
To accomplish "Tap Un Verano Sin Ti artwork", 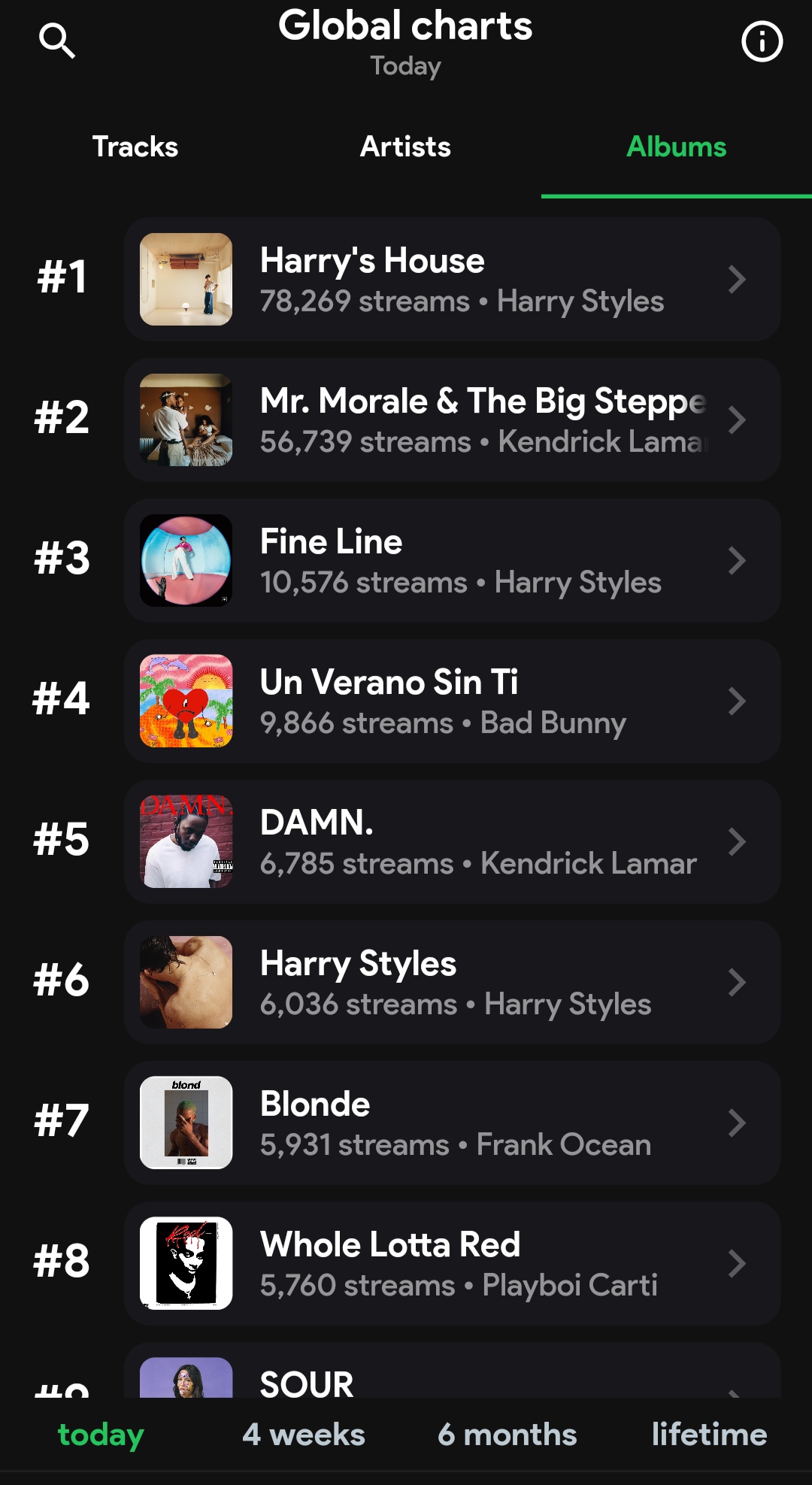I will [x=186, y=701].
